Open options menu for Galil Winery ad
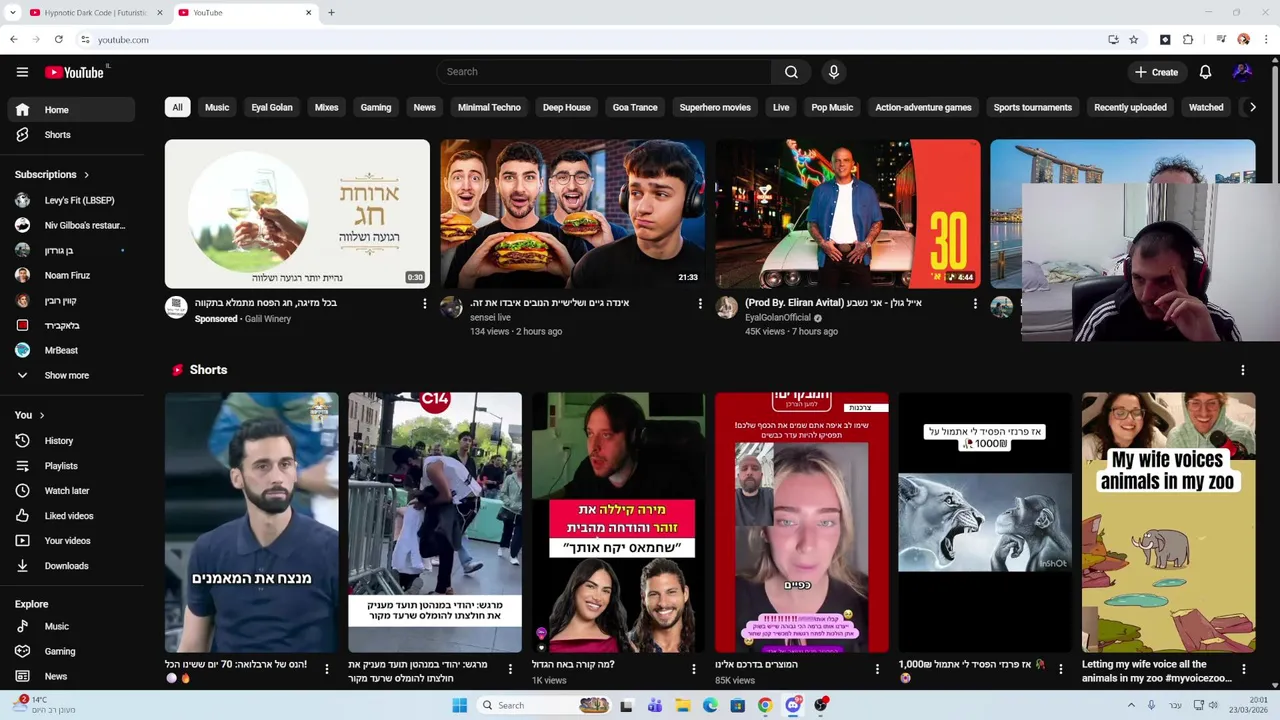This screenshot has width=1280, height=720. [424, 303]
